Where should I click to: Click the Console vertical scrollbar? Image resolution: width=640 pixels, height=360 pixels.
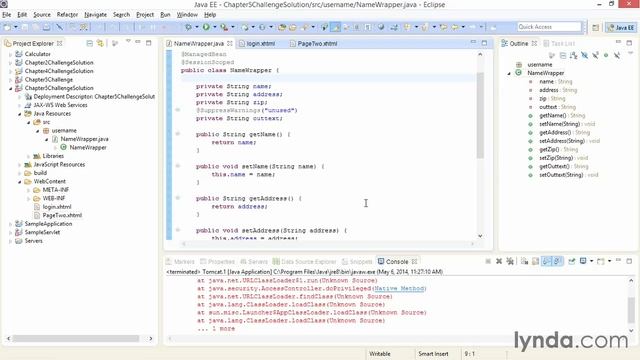(631, 310)
